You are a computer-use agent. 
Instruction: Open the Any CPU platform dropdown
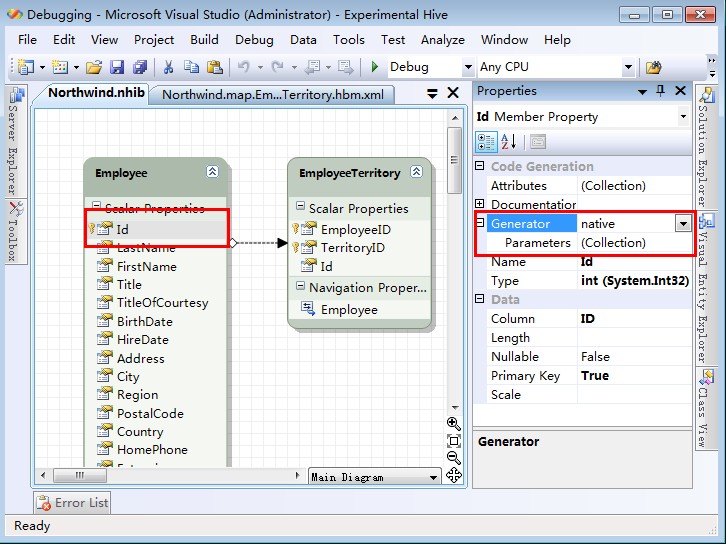click(x=628, y=68)
